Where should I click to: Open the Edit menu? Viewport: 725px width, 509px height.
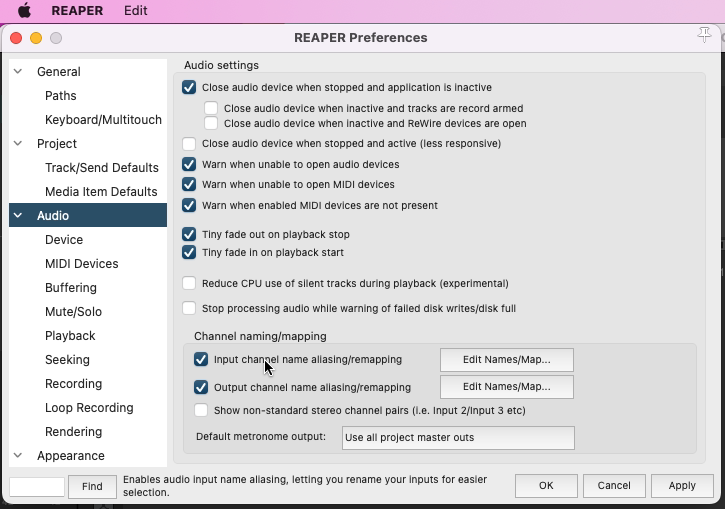[135, 10]
